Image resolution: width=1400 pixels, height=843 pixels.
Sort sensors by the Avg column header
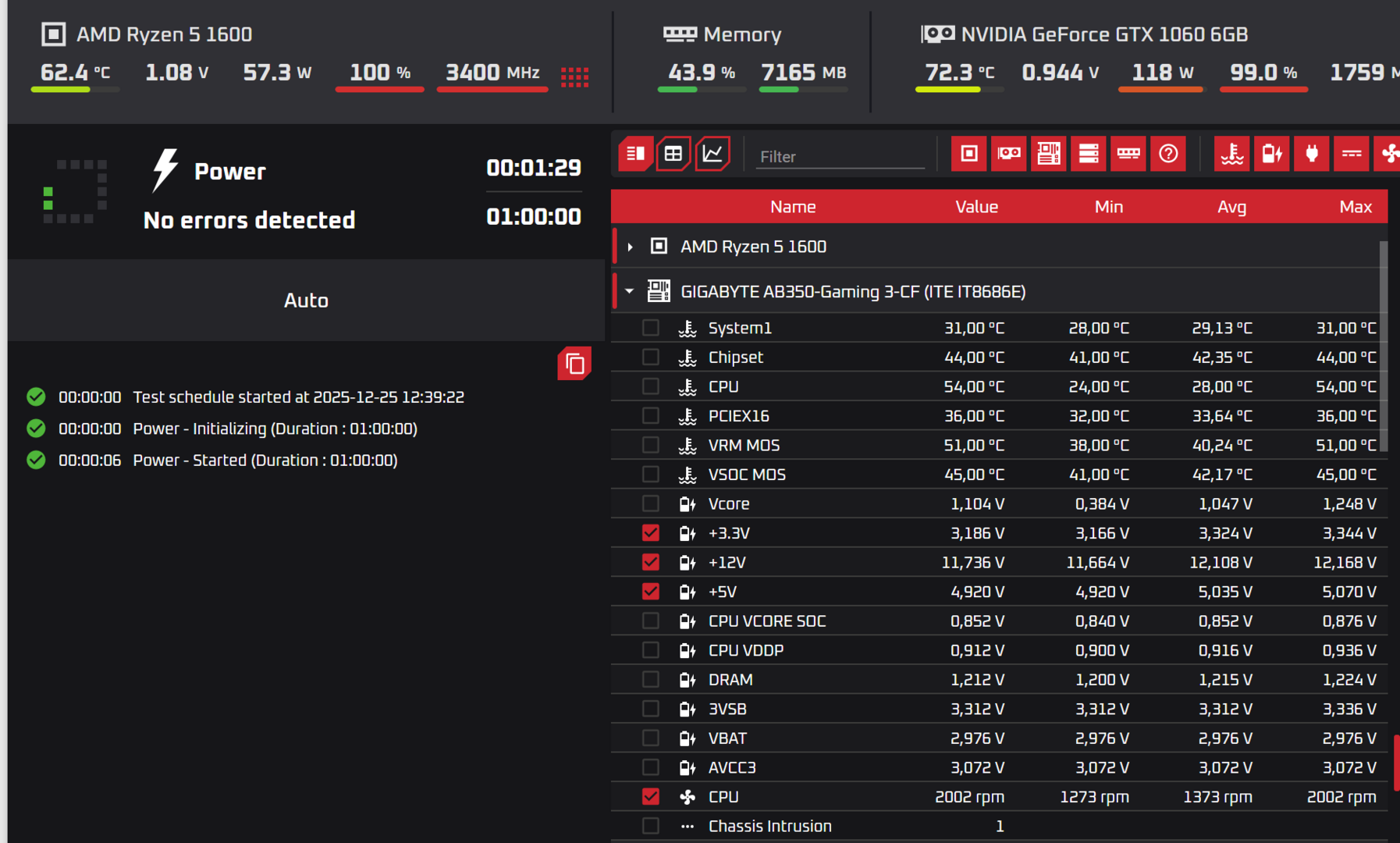click(x=1231, y=207)
